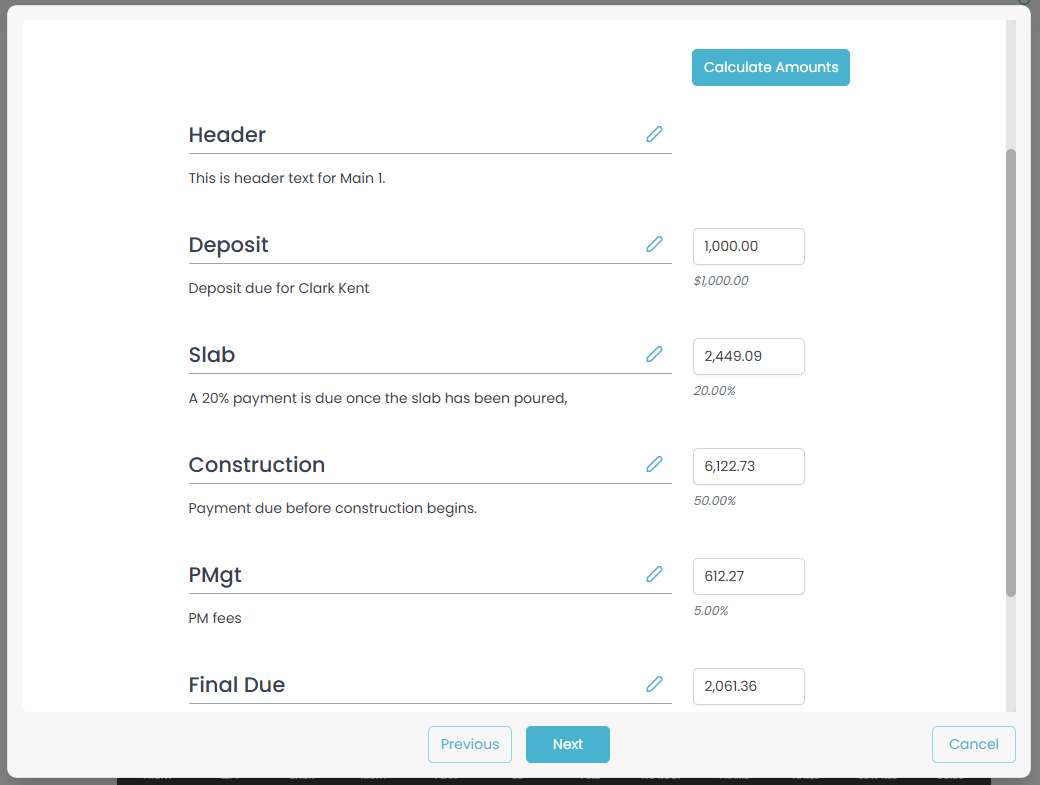Focus the Final Due amount field 2,061.36

click(748, 686)
